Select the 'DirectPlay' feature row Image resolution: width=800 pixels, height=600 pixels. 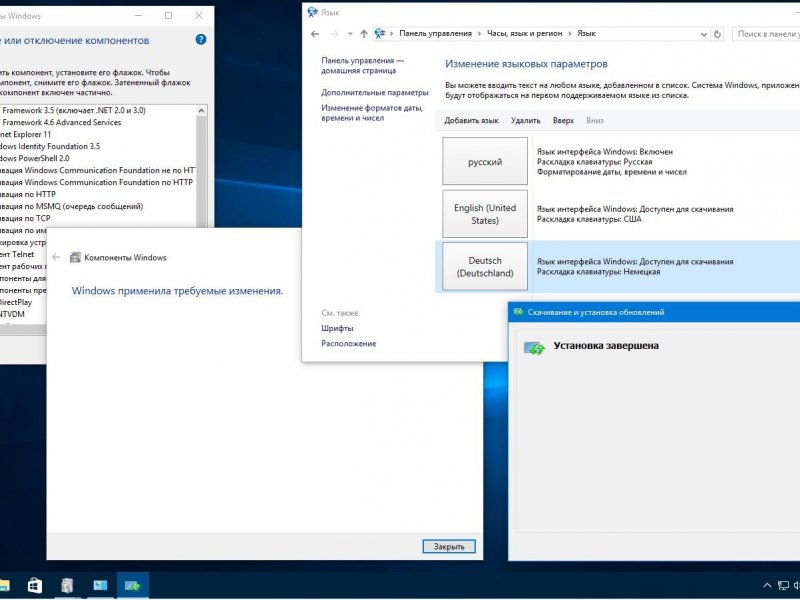23,302
